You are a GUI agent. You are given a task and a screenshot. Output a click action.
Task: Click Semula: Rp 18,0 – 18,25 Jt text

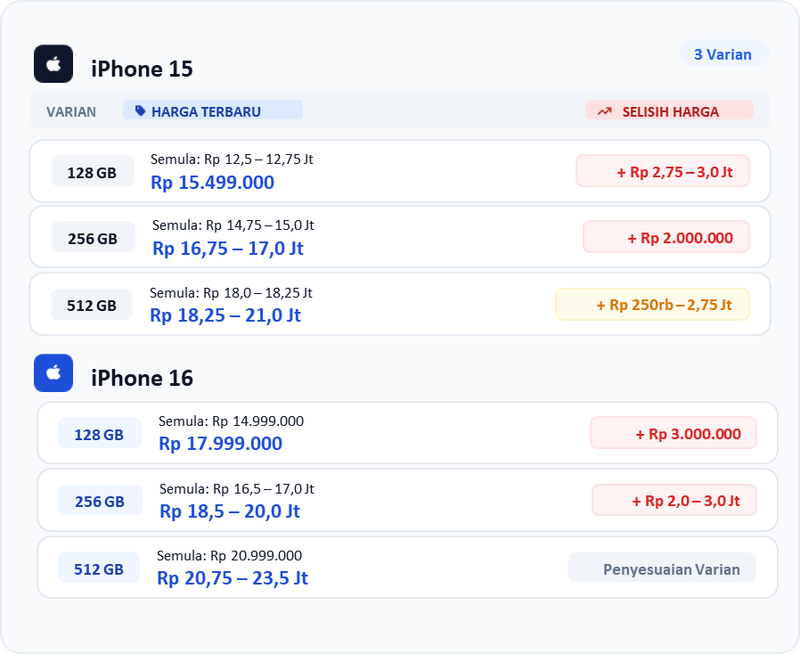[231, 293]
